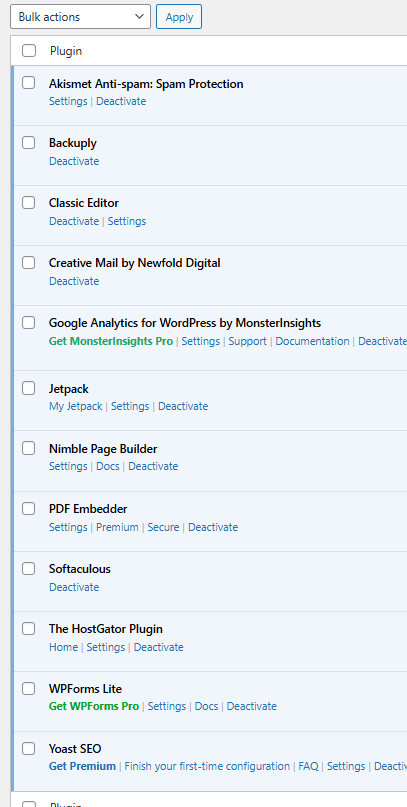Deactivate the Backuply plugin
Image resolution: width=407 pixels, height=807 pixels.
click(x=74, y=161)
